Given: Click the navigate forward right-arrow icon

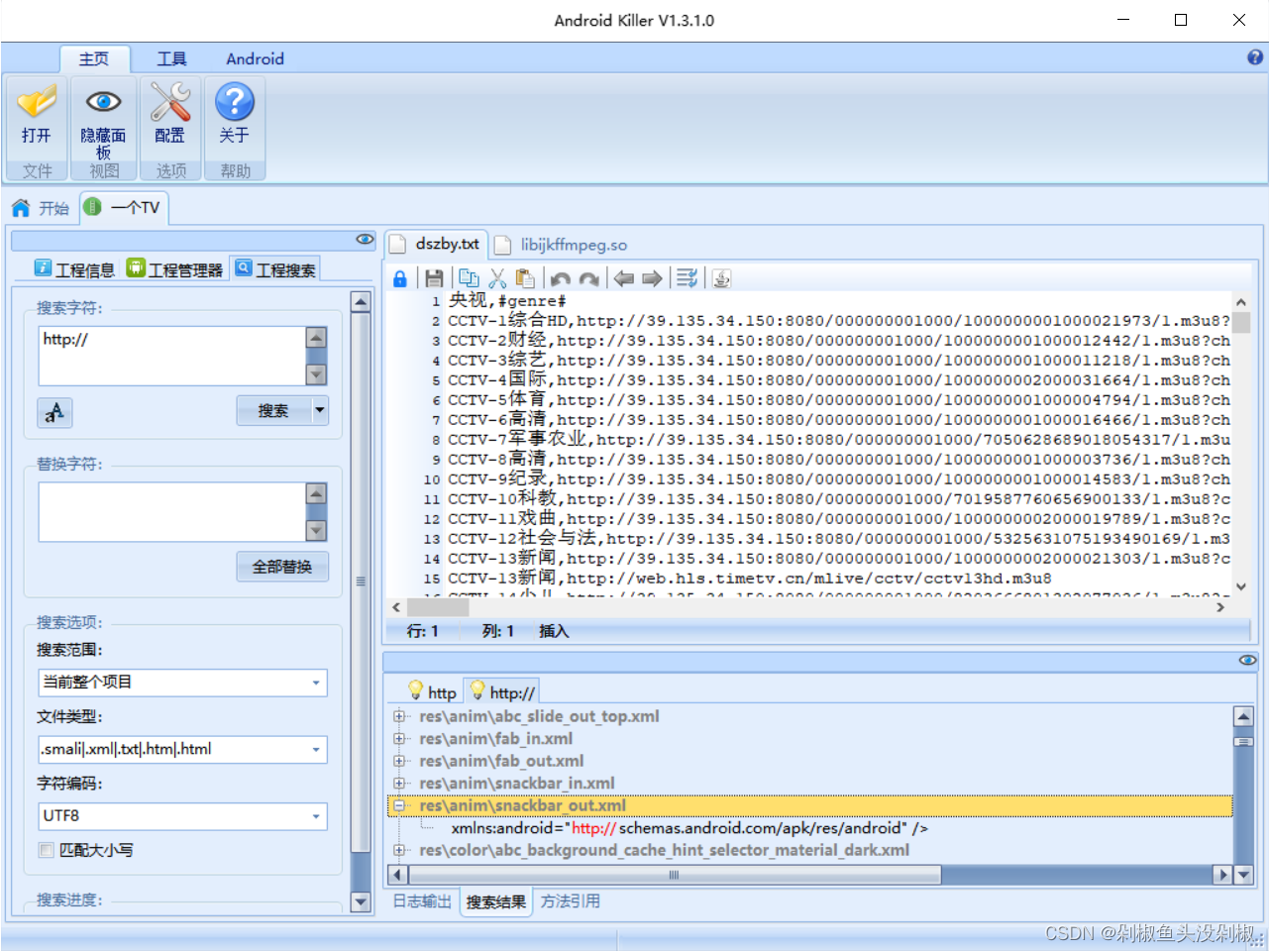Looking at the screenshot, I should point(652,279).
